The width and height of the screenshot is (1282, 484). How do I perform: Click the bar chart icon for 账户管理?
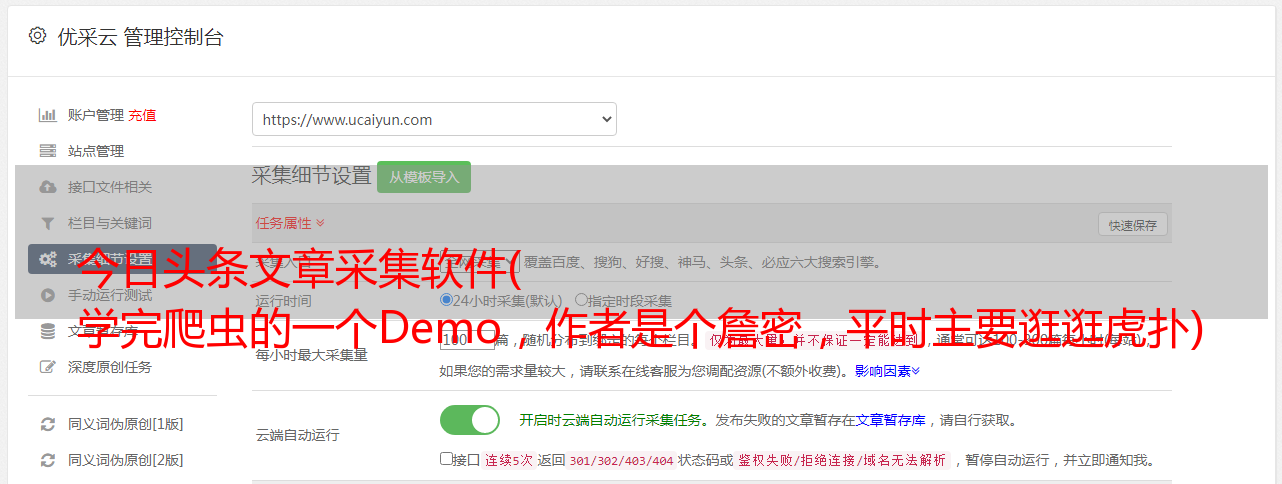pos(47,115)
